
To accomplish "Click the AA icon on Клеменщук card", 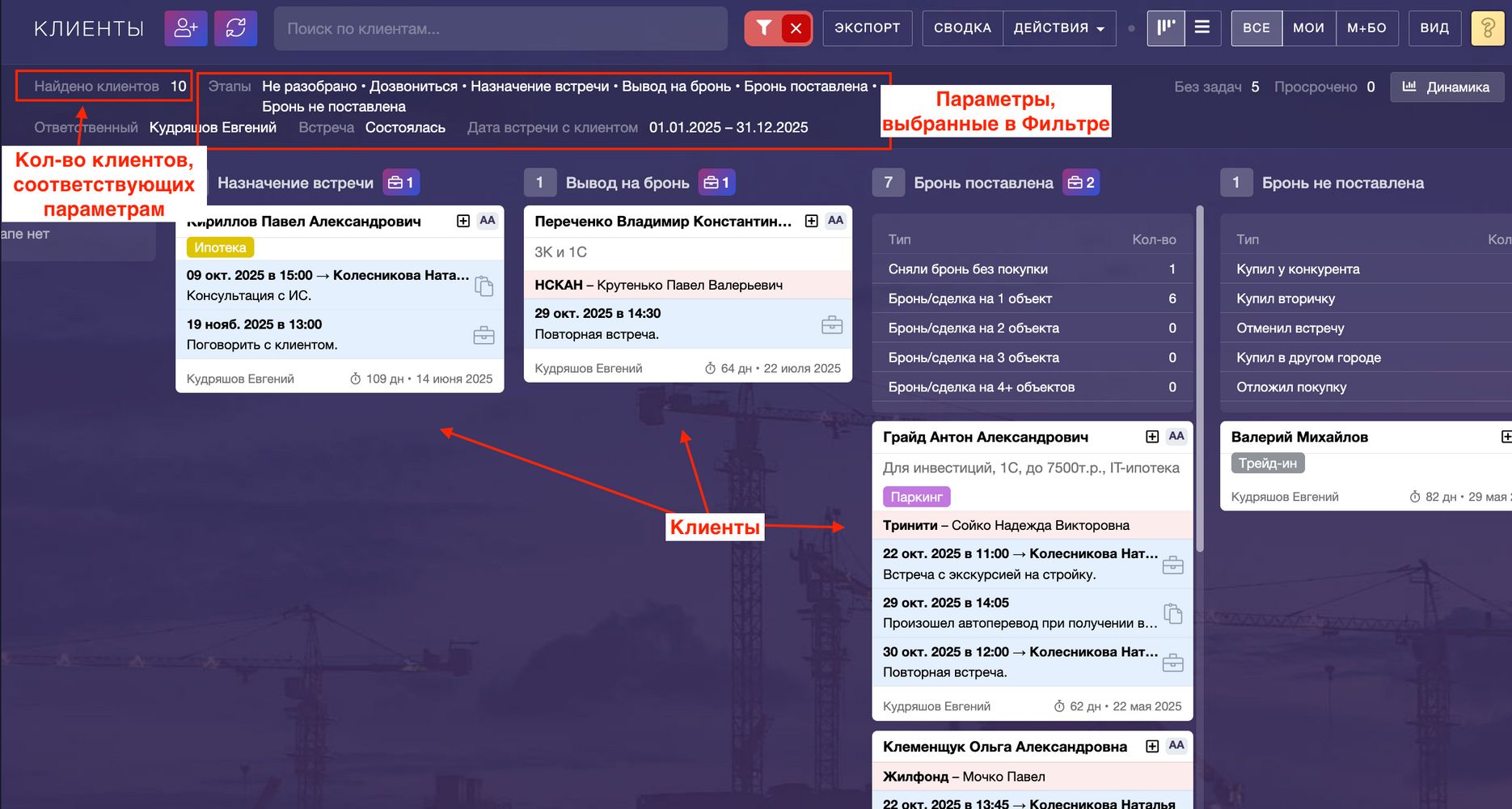I will click(1176, 746).
